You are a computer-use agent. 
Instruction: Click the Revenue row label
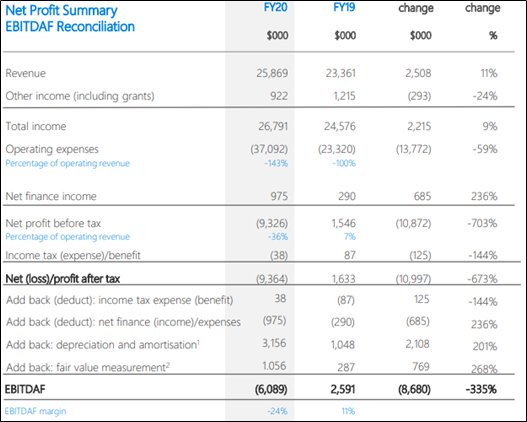(x=26, y=73)
